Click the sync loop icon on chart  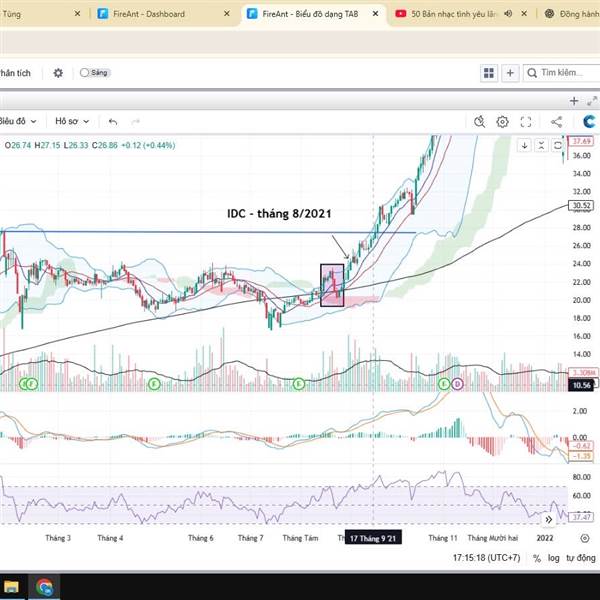pos(558,145)
